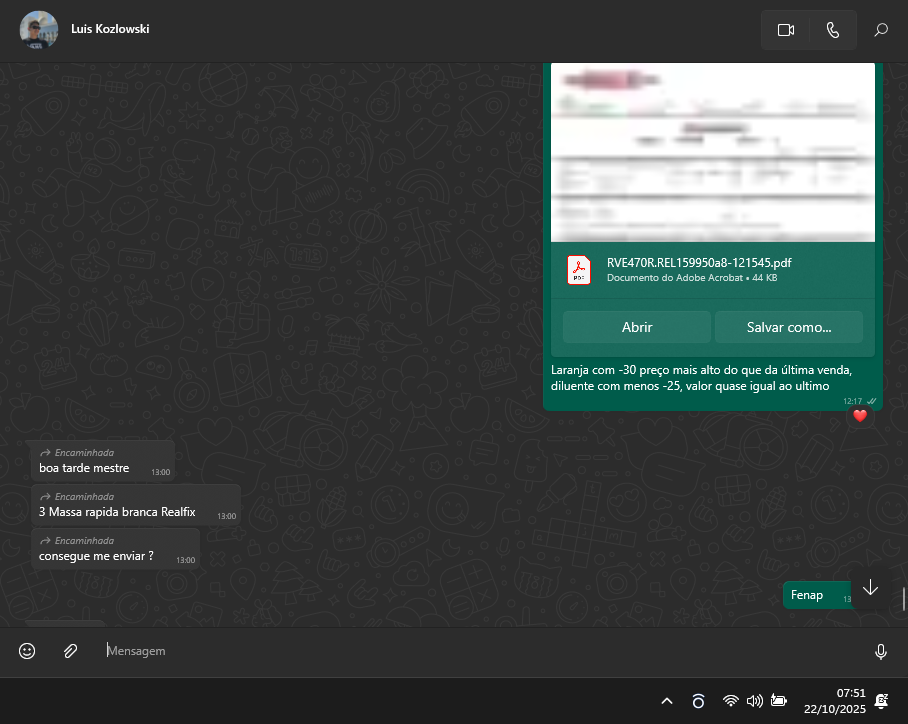
Task: Click the heart reaction on the message
Action: pyautogui.click(x=859, y=415)
